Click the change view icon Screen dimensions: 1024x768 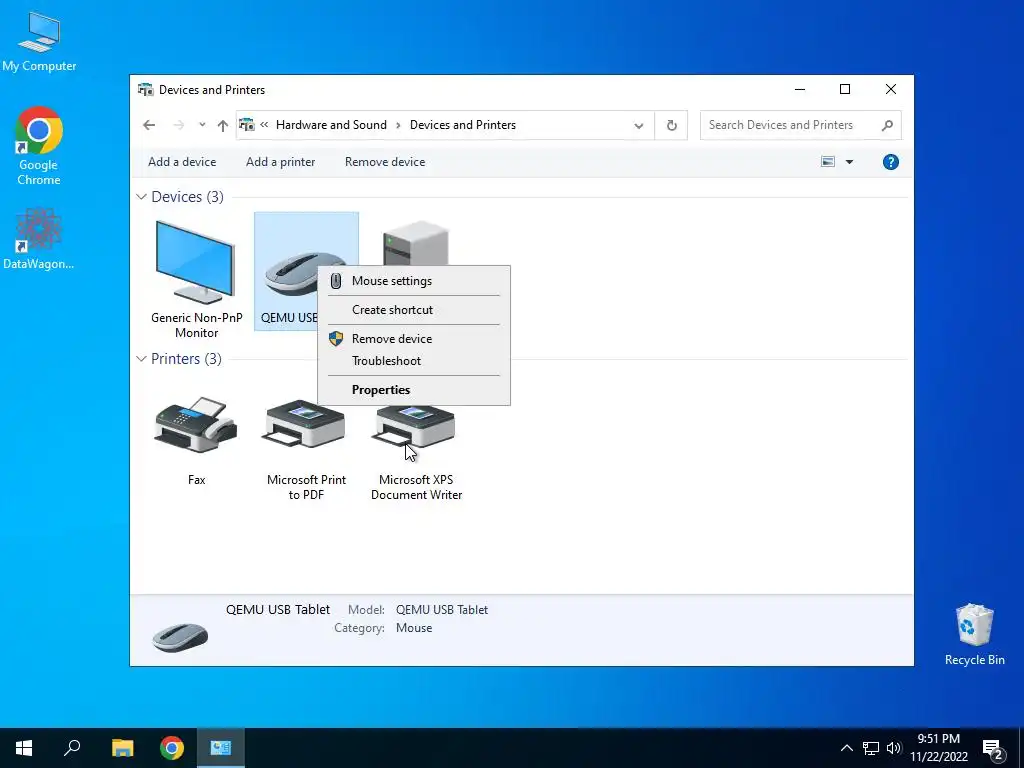pyautogui.click(x=827, y=162)
